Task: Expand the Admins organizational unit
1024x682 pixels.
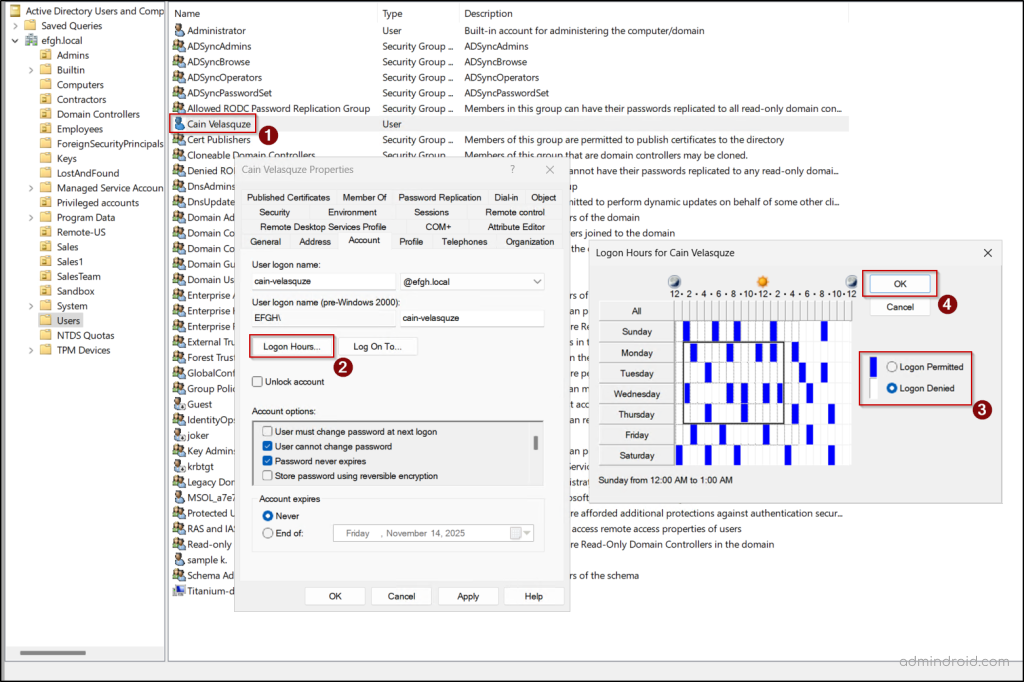Action: pos(30,55)
